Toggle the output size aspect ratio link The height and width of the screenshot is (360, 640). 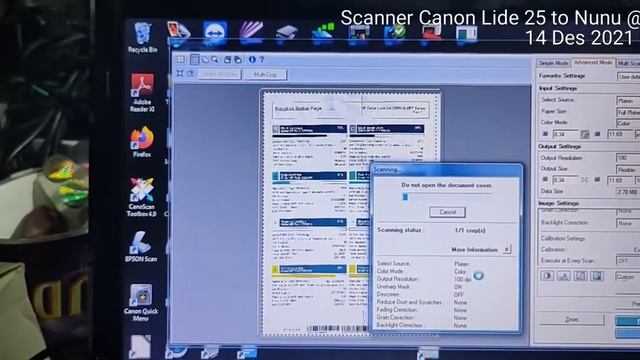(585, 180)
